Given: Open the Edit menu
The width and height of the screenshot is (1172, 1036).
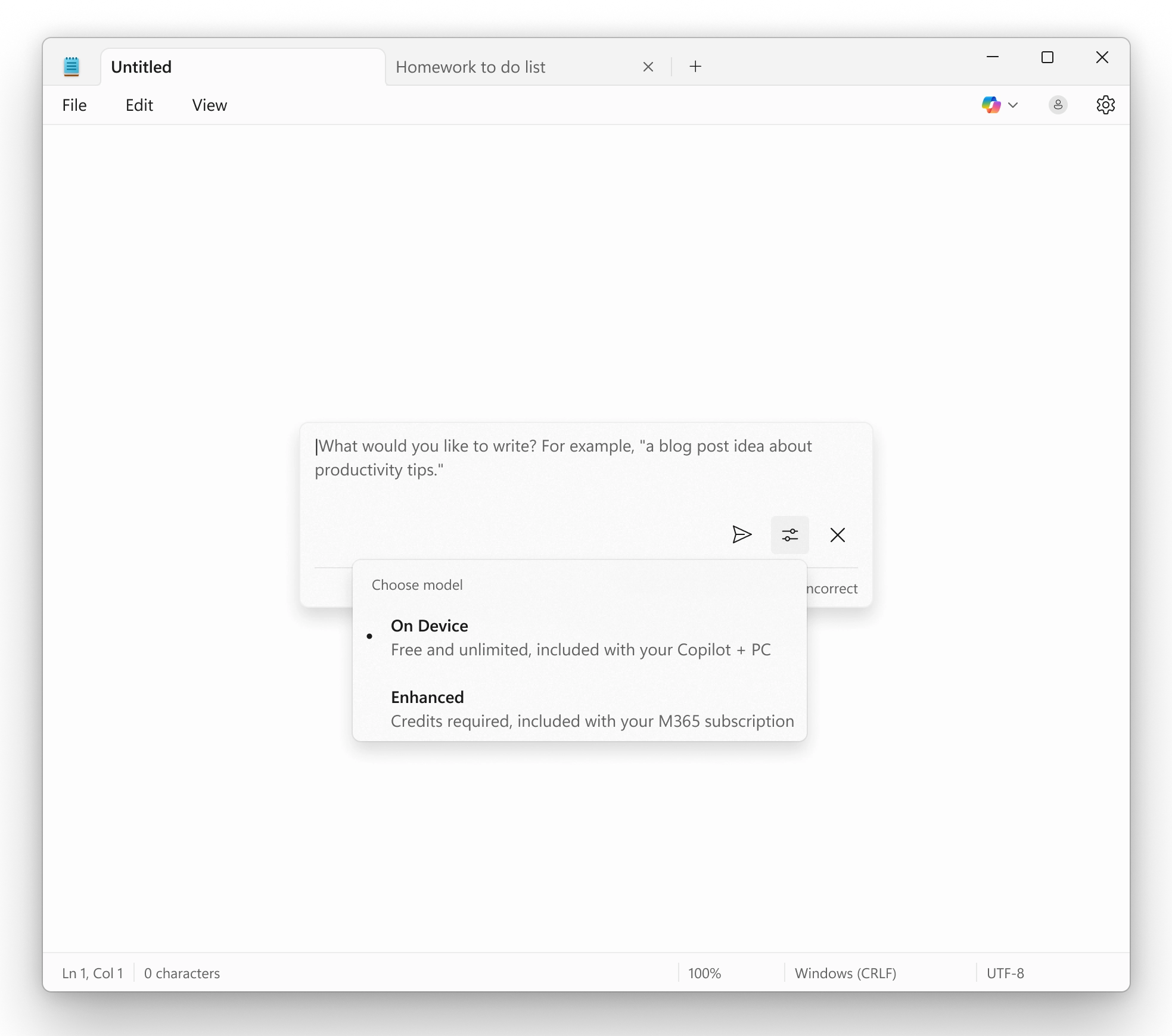Looking at the screenshot, I should click(139, 105).
